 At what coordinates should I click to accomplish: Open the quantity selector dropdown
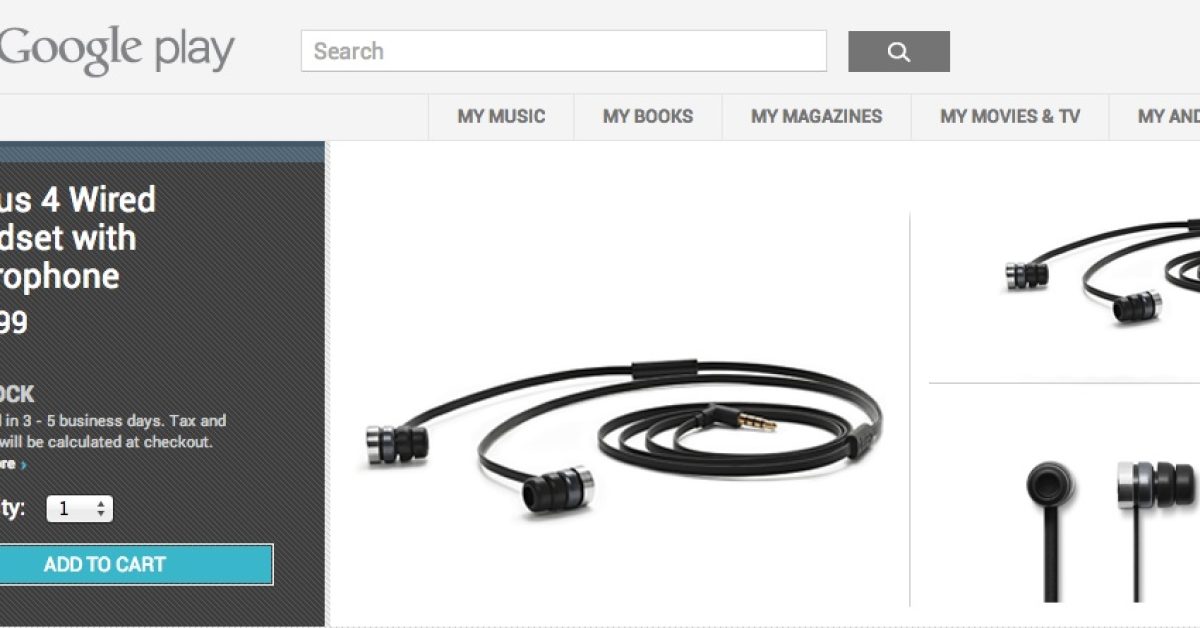pyautogui.click(x=80, y=509)
